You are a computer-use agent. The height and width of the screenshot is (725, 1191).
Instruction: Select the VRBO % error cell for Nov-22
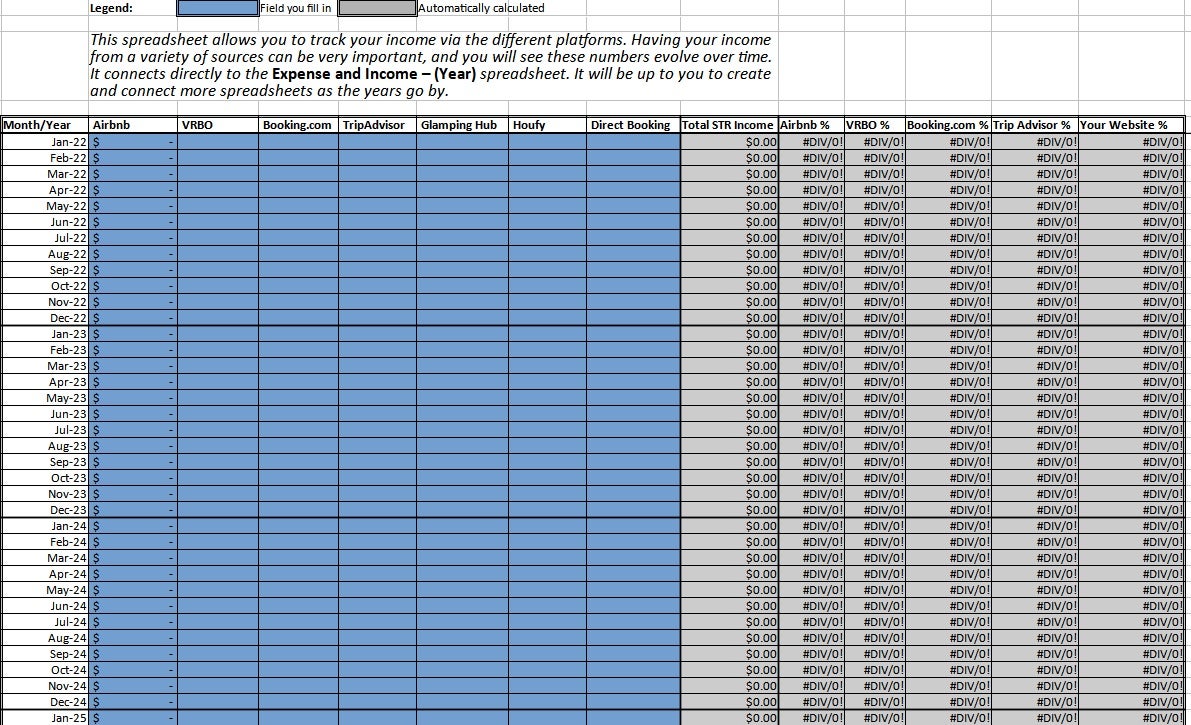click(875, 302)
